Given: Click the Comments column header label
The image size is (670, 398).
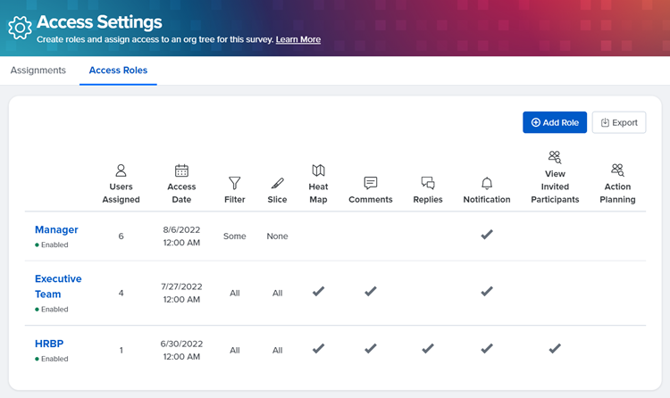Looking at the screenshot, I should coord(370,199).
